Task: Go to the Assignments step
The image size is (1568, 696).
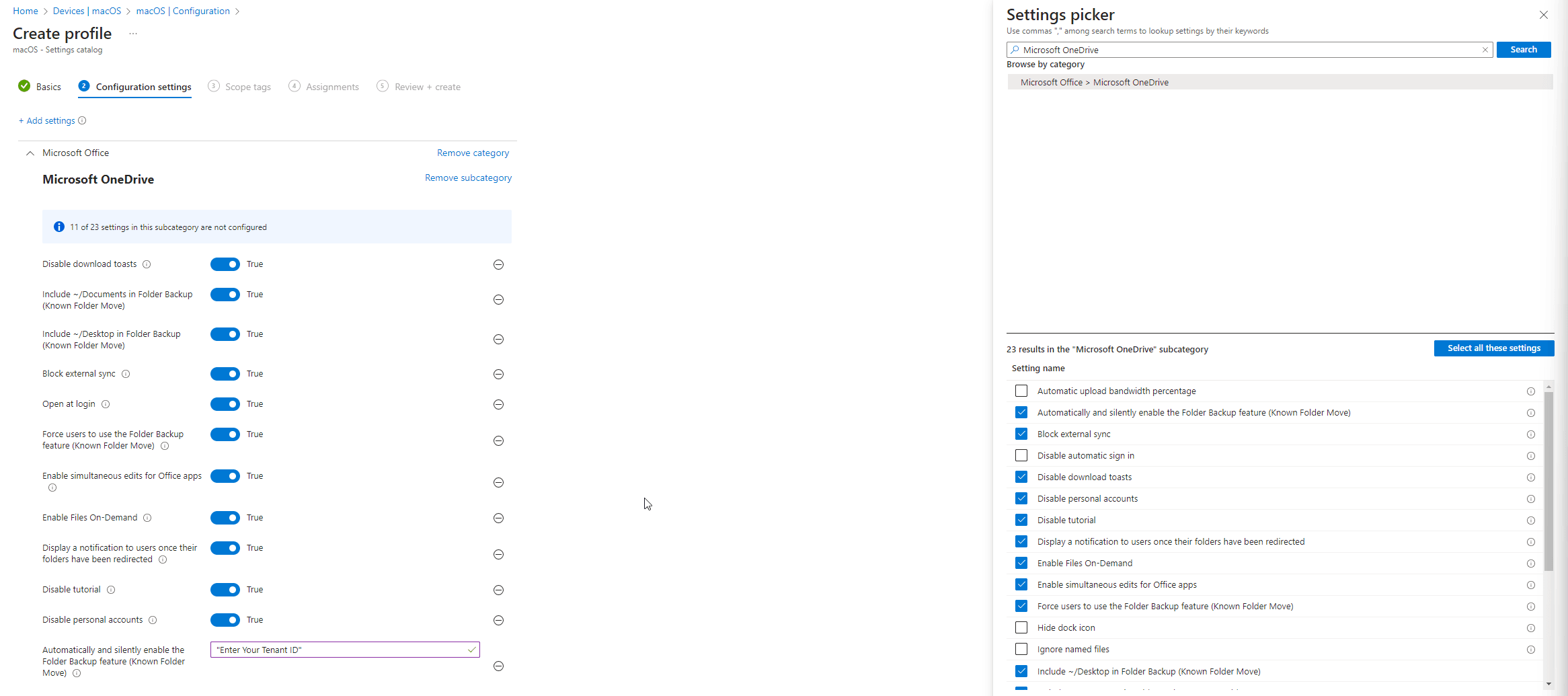Action: [323, 87]
